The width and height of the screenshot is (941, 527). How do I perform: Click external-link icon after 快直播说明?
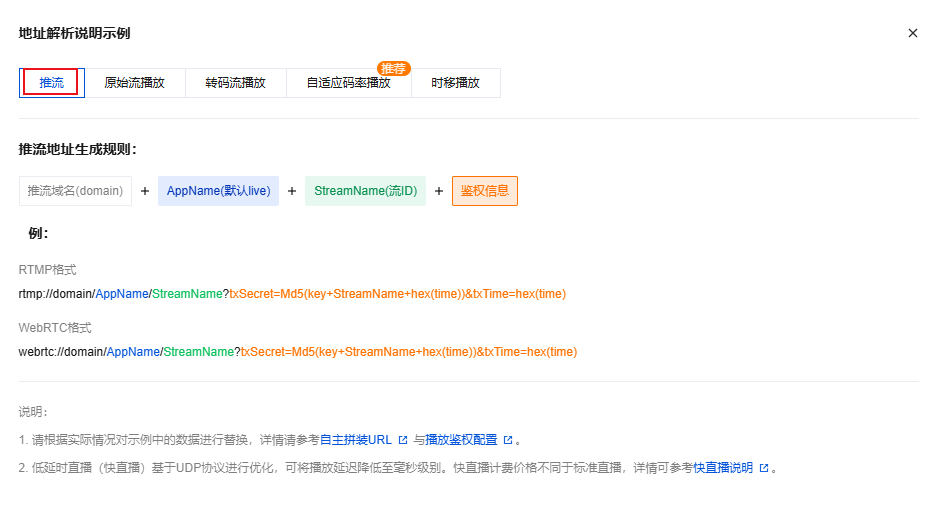point(764,468)
